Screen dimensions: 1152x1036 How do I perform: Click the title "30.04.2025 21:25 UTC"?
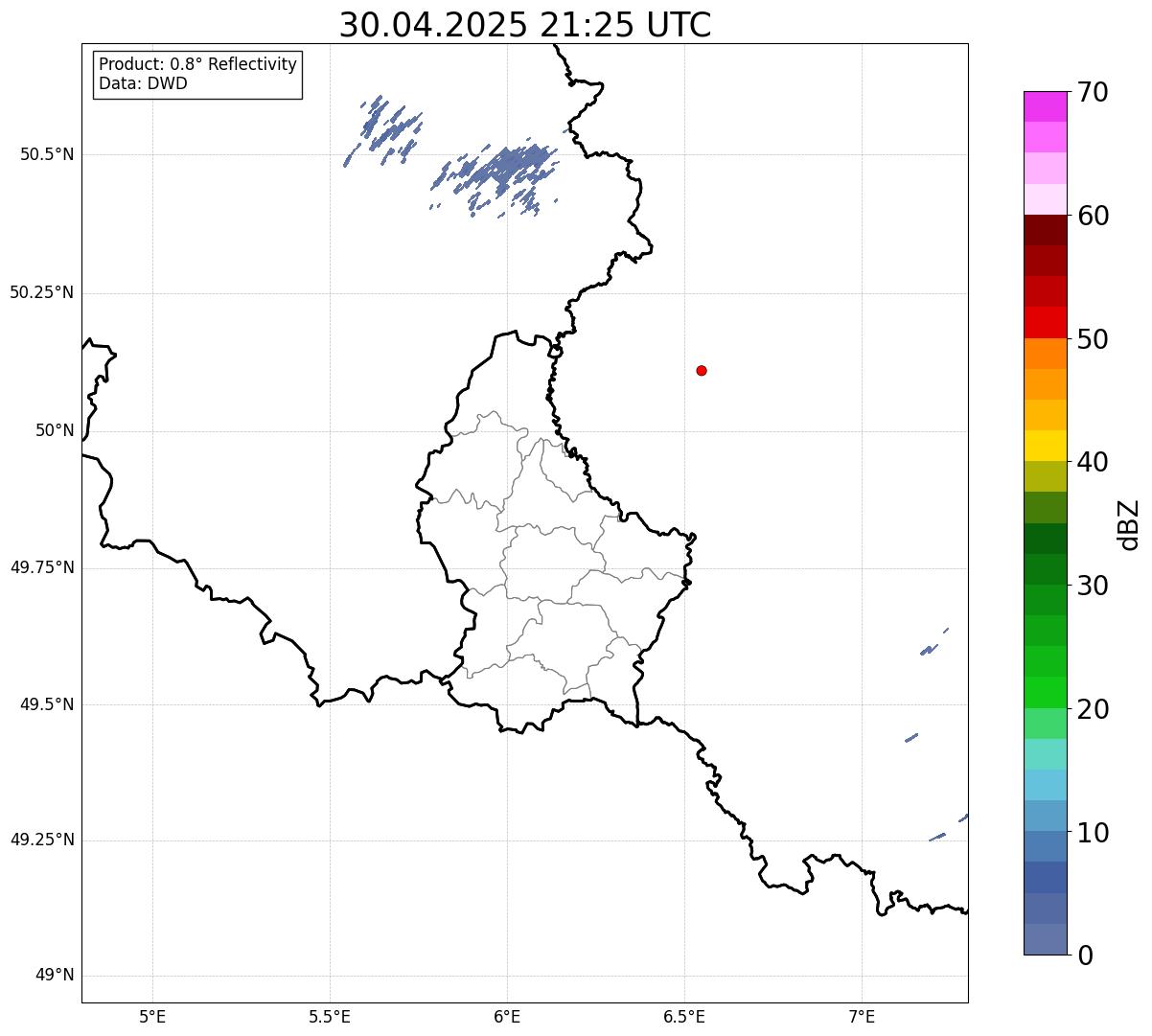[x=525, y=25]
